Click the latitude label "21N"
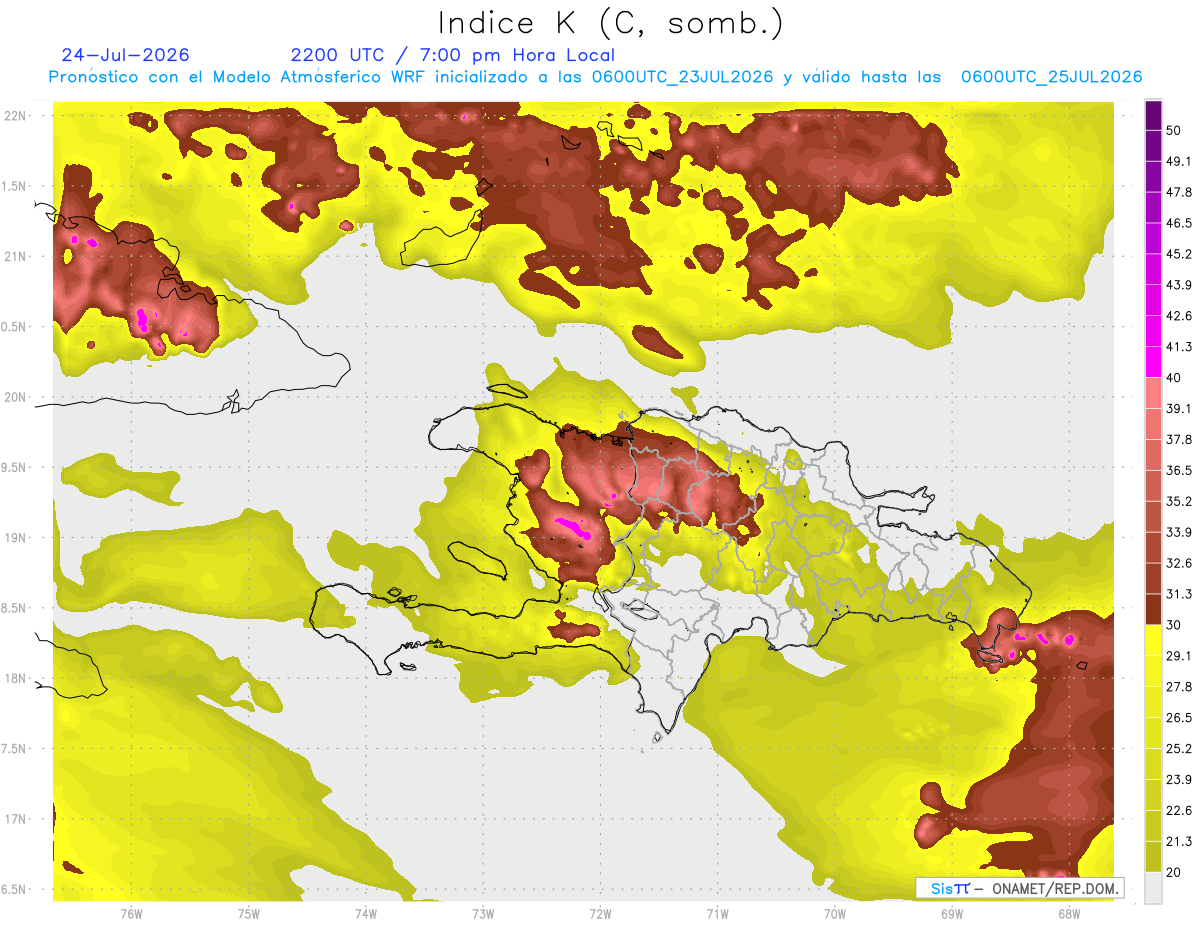 pos(17,256)
